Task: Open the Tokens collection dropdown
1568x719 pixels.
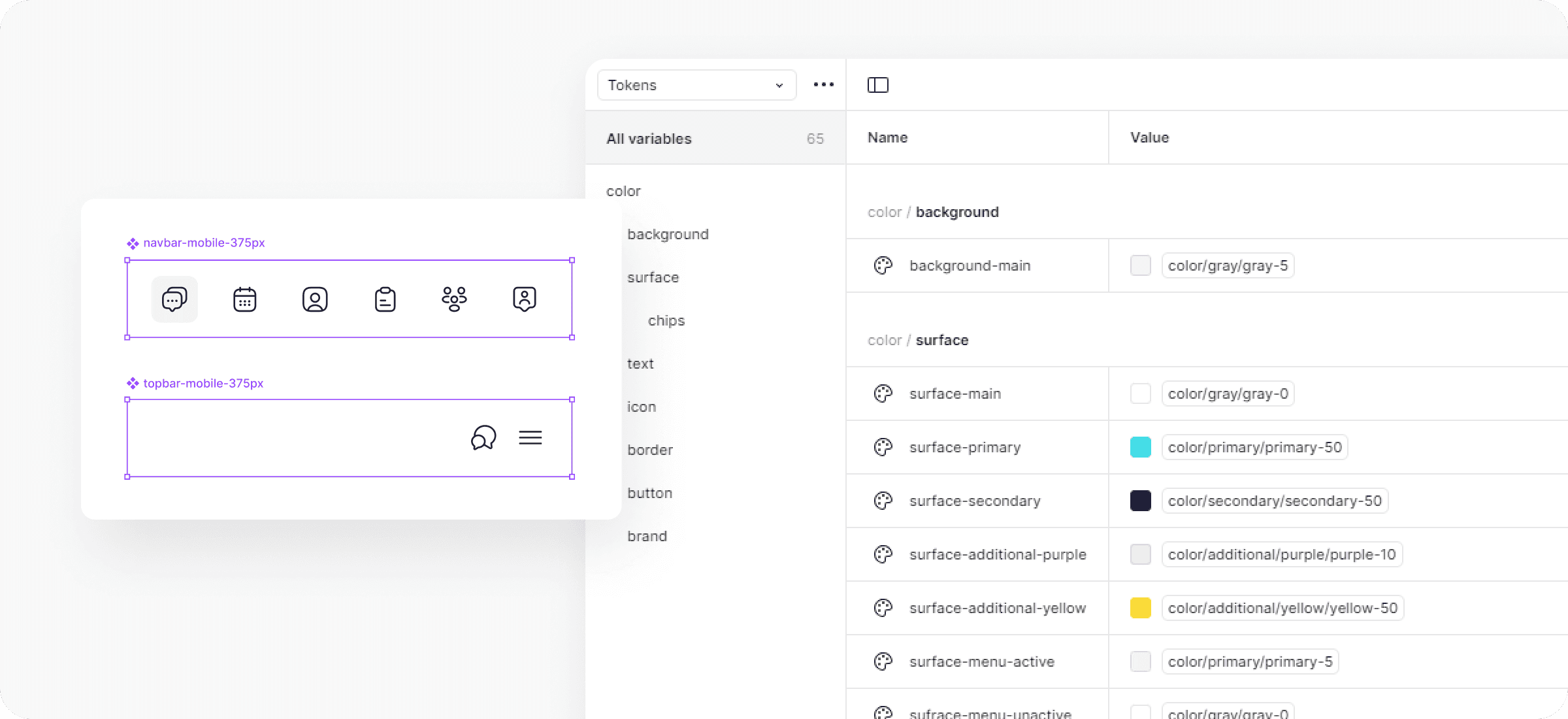Action: click(x=696, y=85)
